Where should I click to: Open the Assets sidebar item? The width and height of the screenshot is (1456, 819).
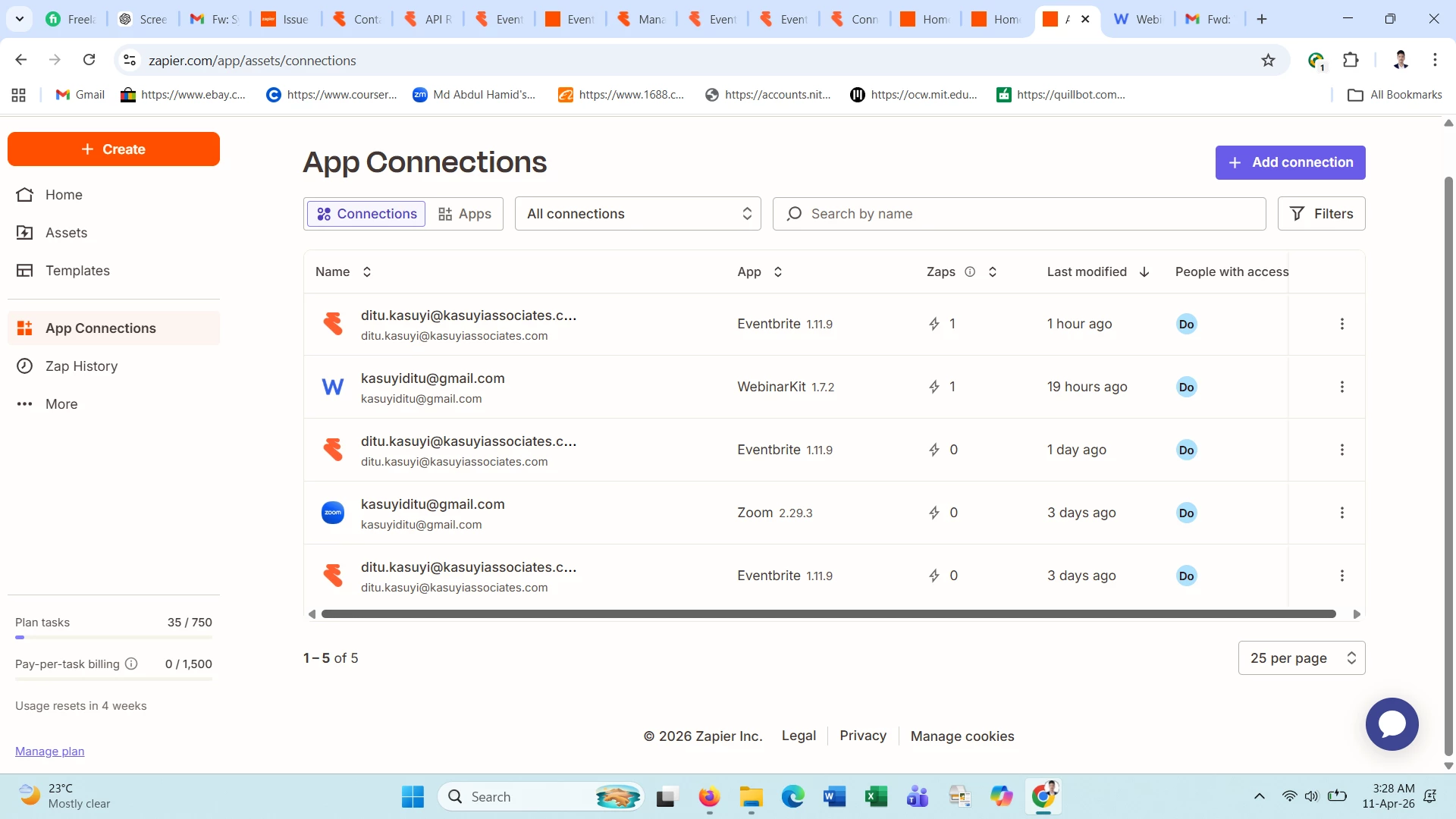pyautogui.click(x=66, y=233)
